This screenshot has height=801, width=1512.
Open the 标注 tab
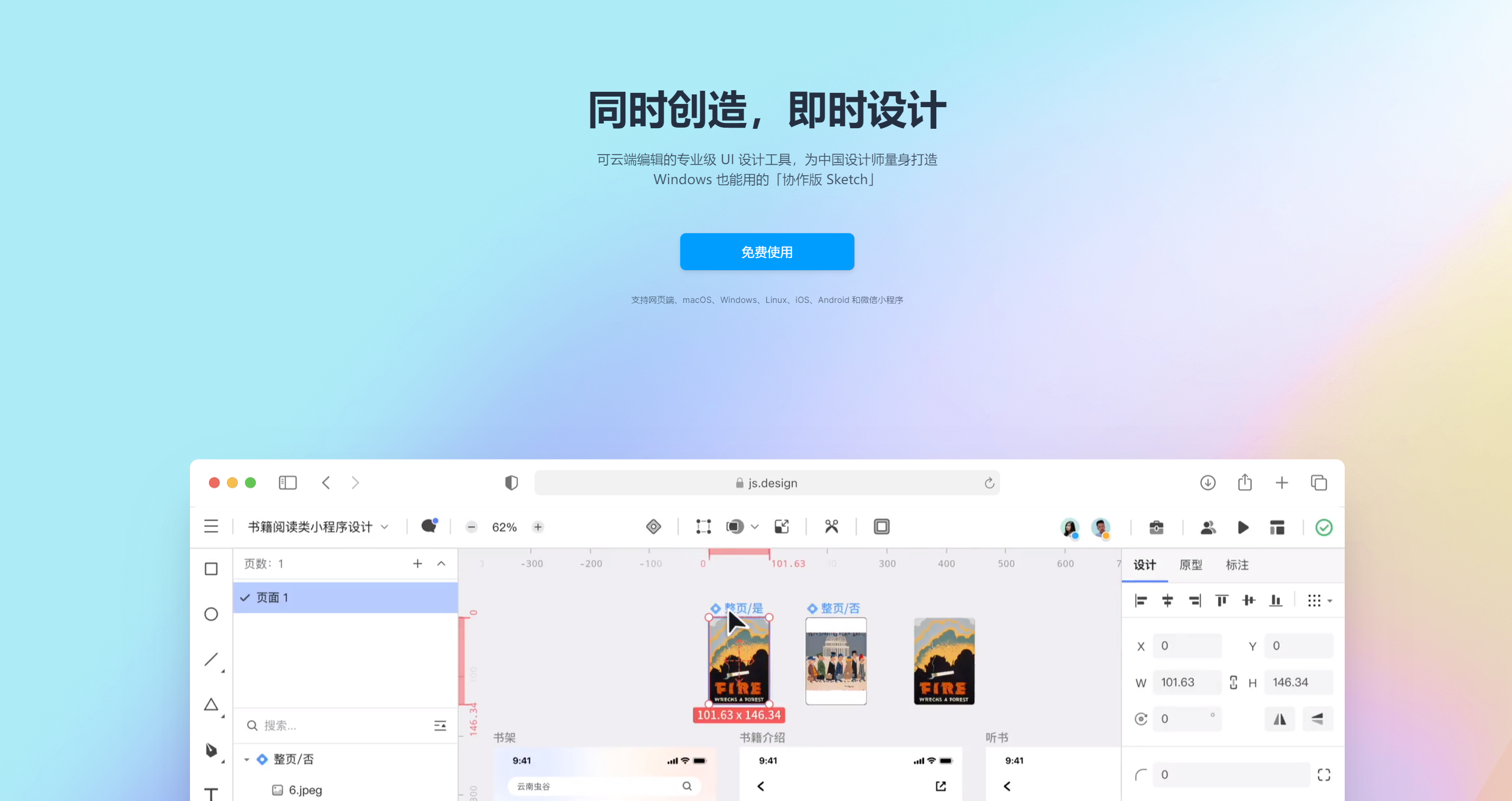1237,565
